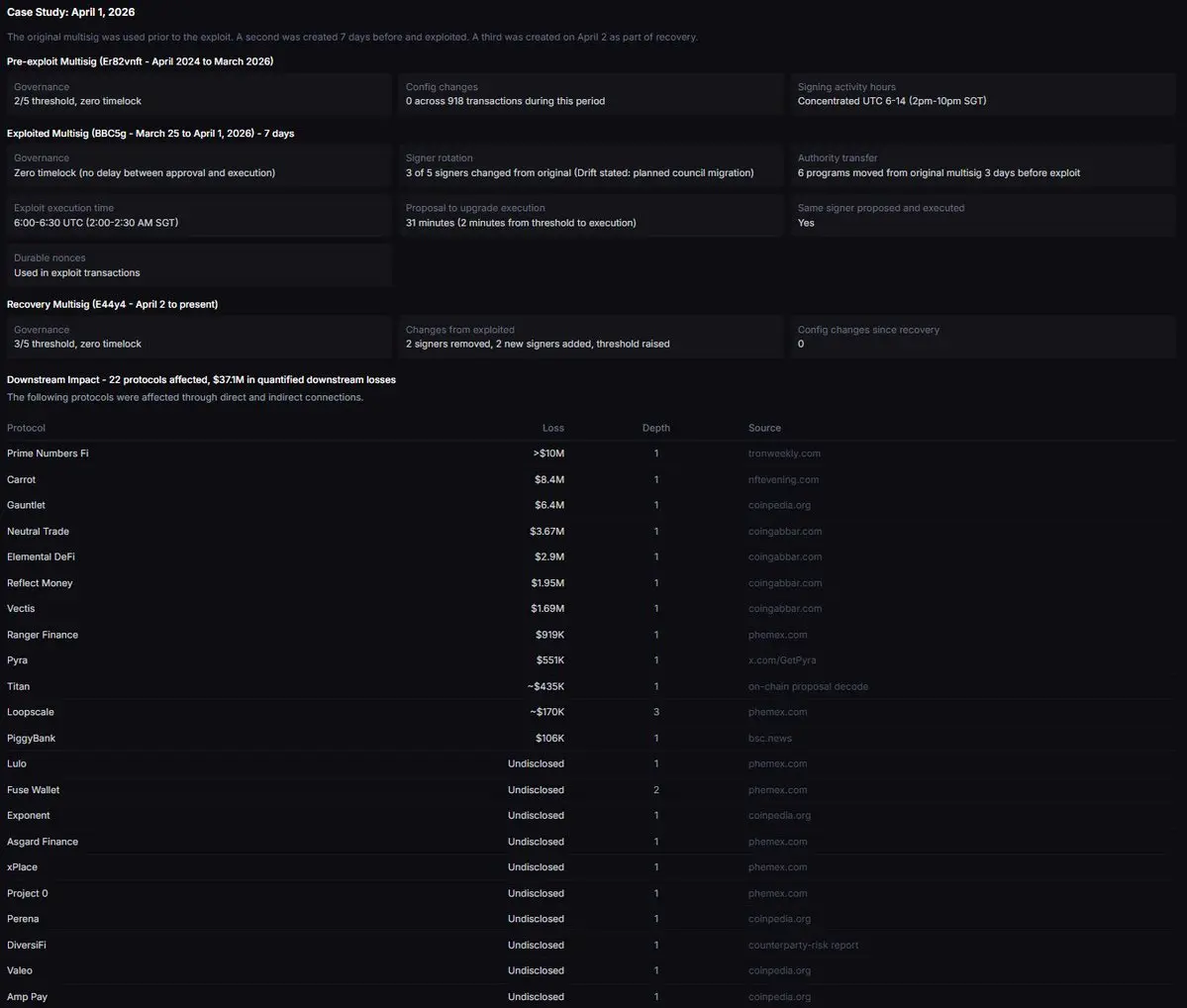Image resolution: width=1187 pixels, height=1008 pixels.
Task: Click the Source column header
Action: tap(764, 428)
